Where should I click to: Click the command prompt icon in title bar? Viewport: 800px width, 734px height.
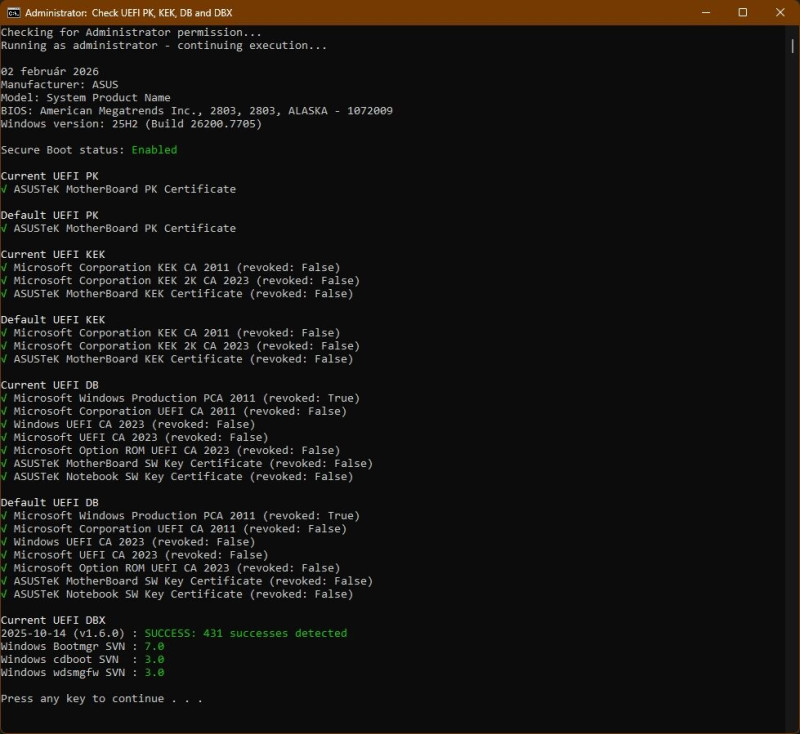[x=13, y=13]
